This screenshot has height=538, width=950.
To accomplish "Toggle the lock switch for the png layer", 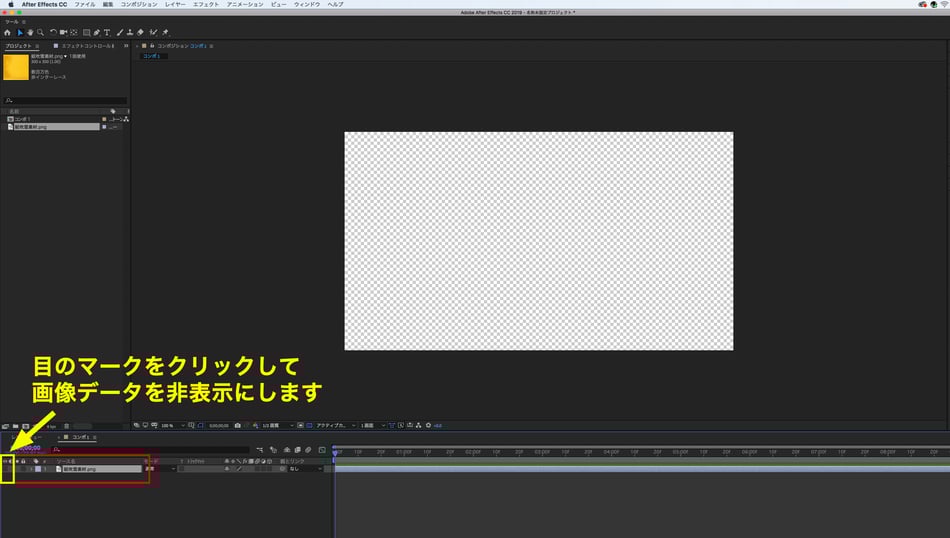I will pyautogui.click(x=24, y=468).
